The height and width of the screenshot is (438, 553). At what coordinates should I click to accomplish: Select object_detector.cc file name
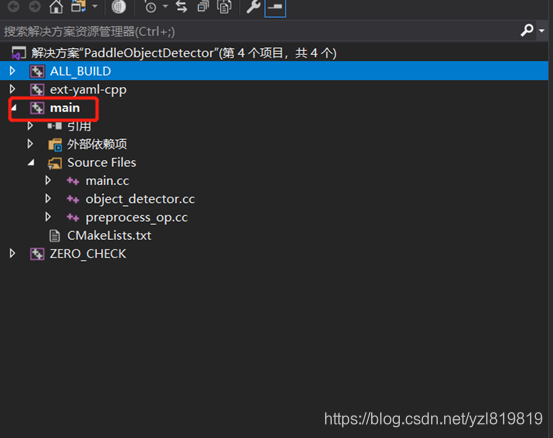pyautogui.click(x=140, y=199)
